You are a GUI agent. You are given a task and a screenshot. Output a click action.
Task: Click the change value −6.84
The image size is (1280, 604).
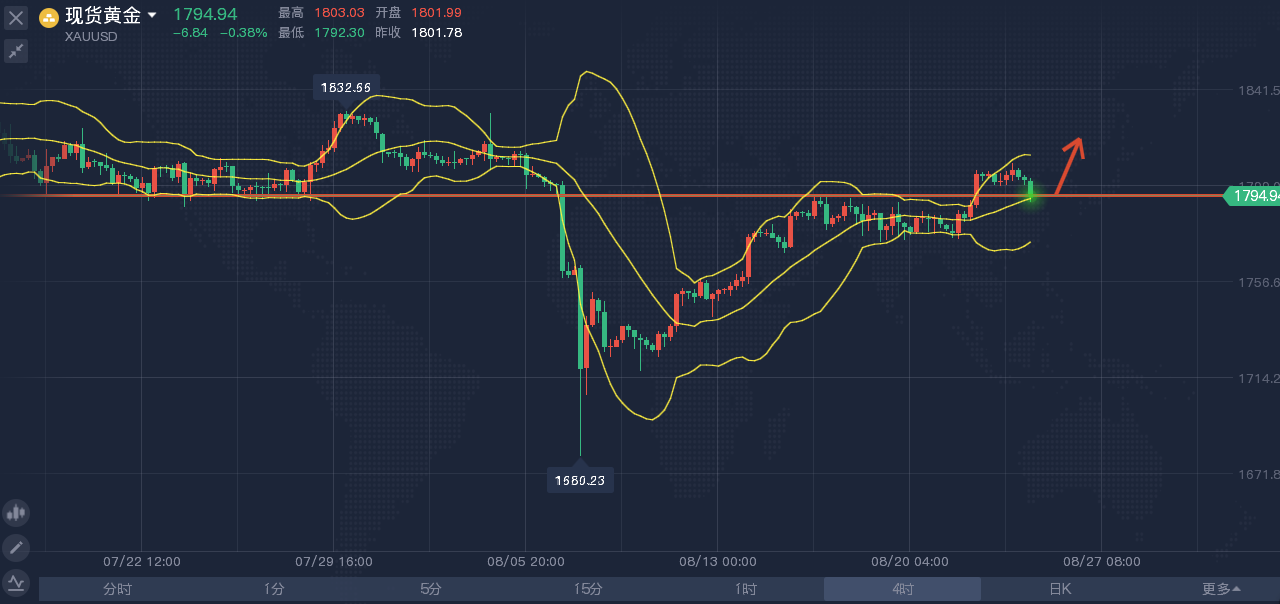coord(190,33)
